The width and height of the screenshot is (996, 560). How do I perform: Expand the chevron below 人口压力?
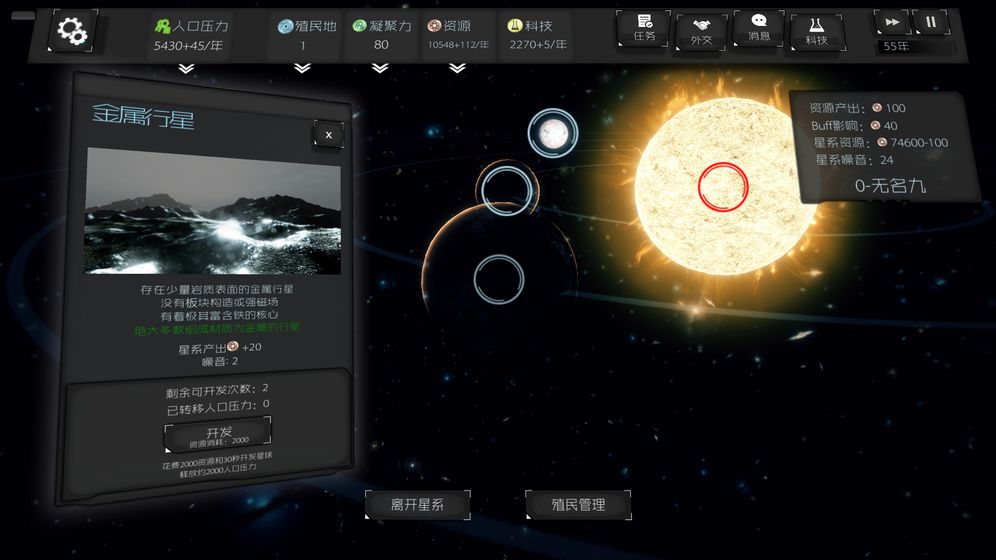pyautogui.click(x=185, y=69)
